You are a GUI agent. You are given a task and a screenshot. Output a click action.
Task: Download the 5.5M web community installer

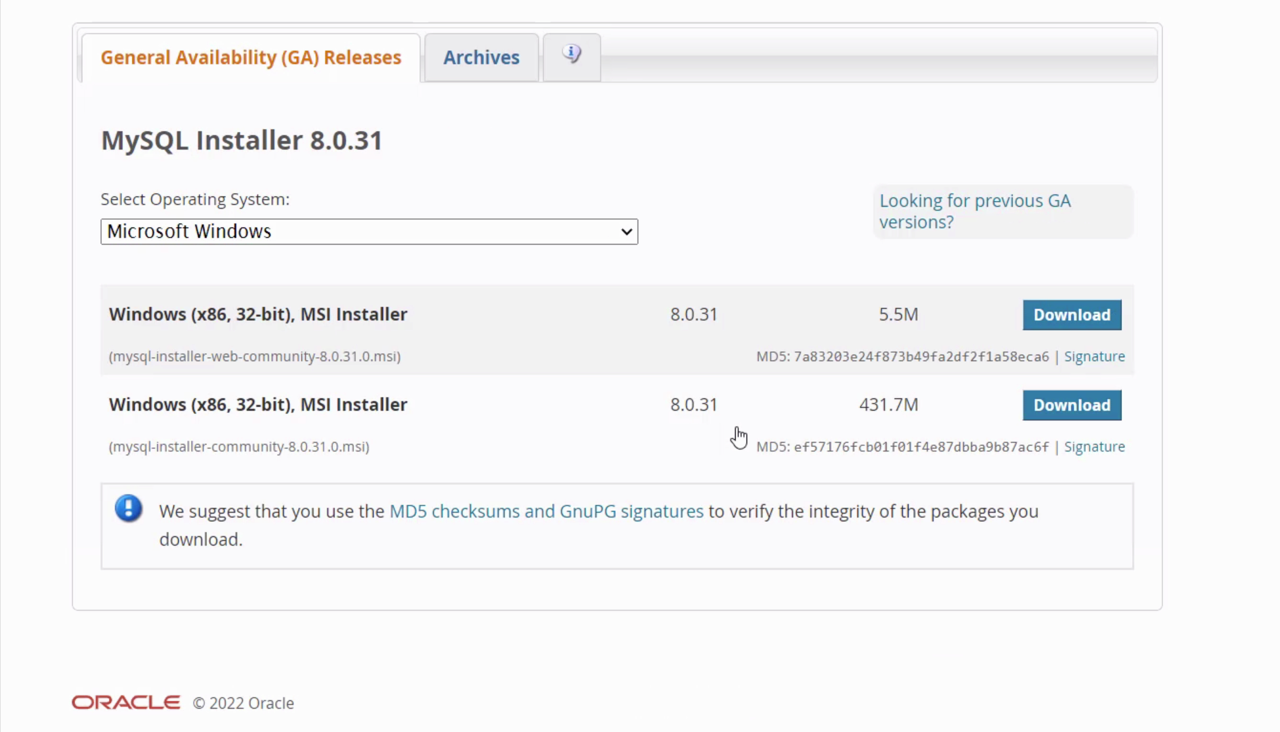1071,315
